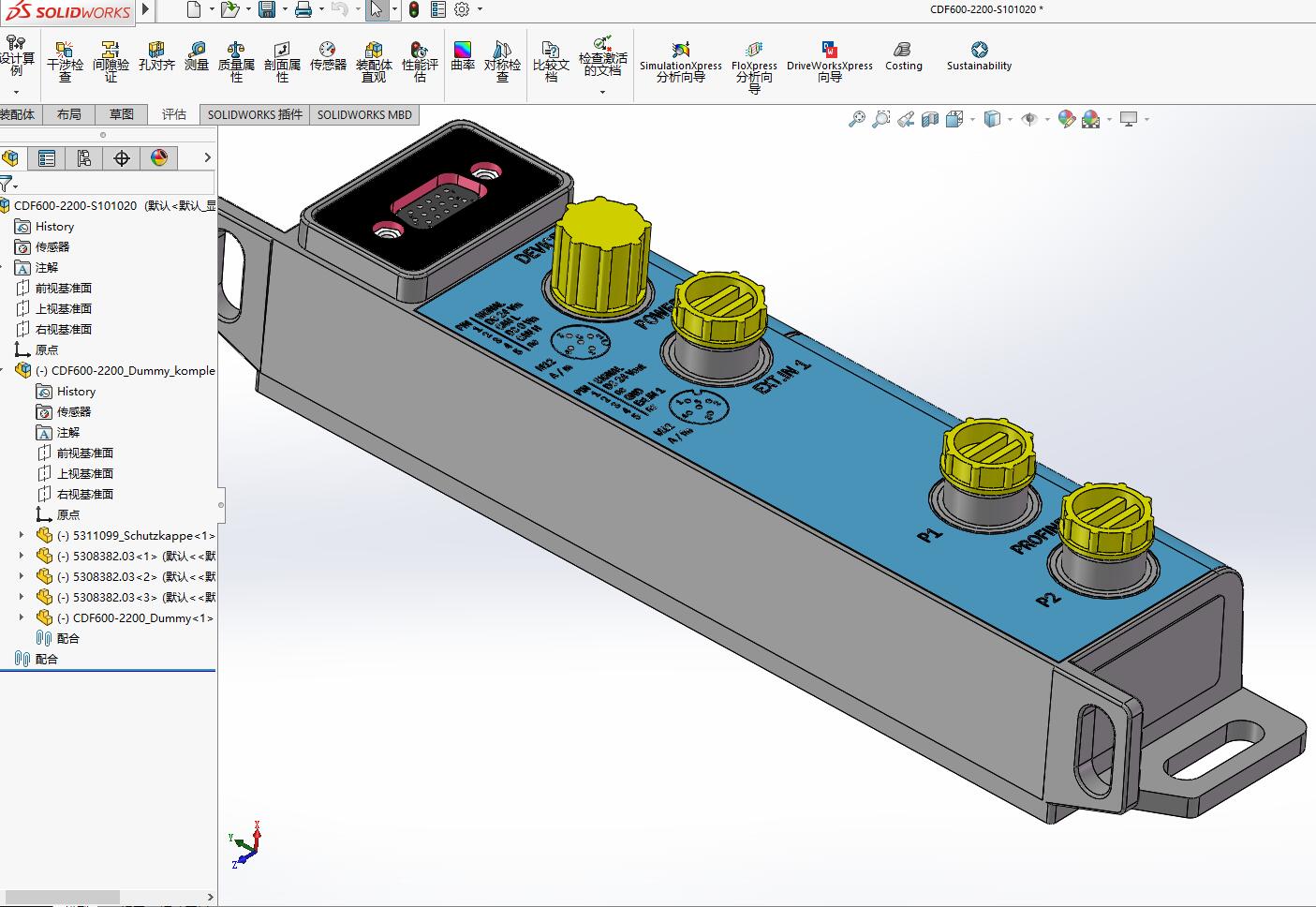
Task: Open the View Orientation cube
Action: tap(954, 119)
